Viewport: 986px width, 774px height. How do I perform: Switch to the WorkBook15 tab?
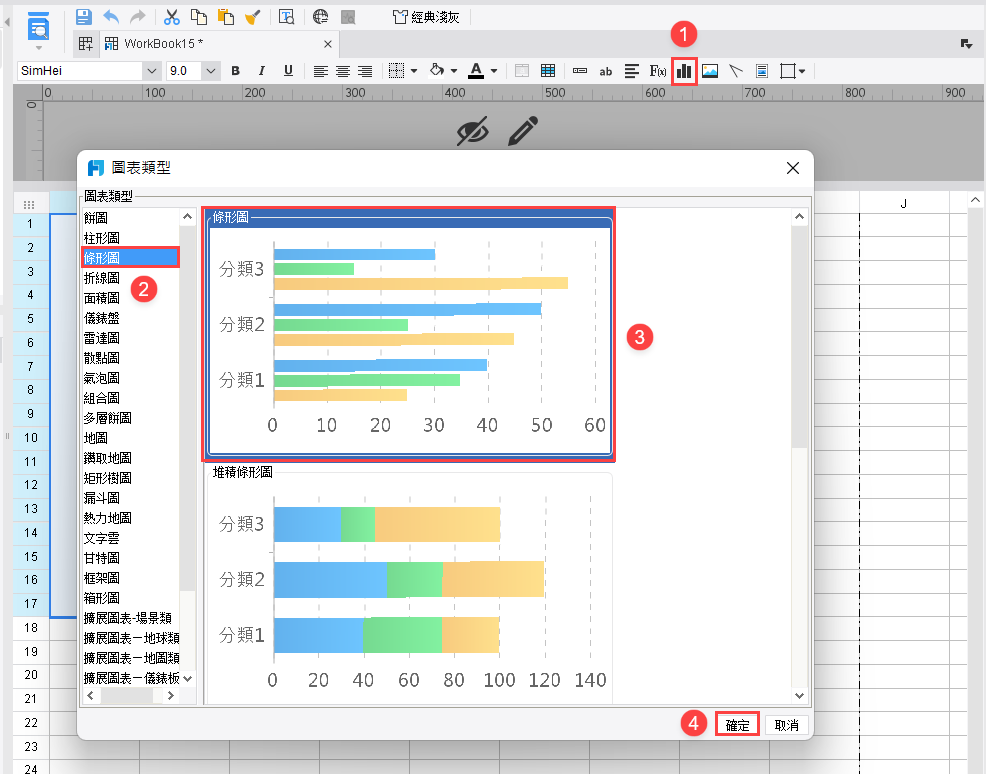(163, 43)
